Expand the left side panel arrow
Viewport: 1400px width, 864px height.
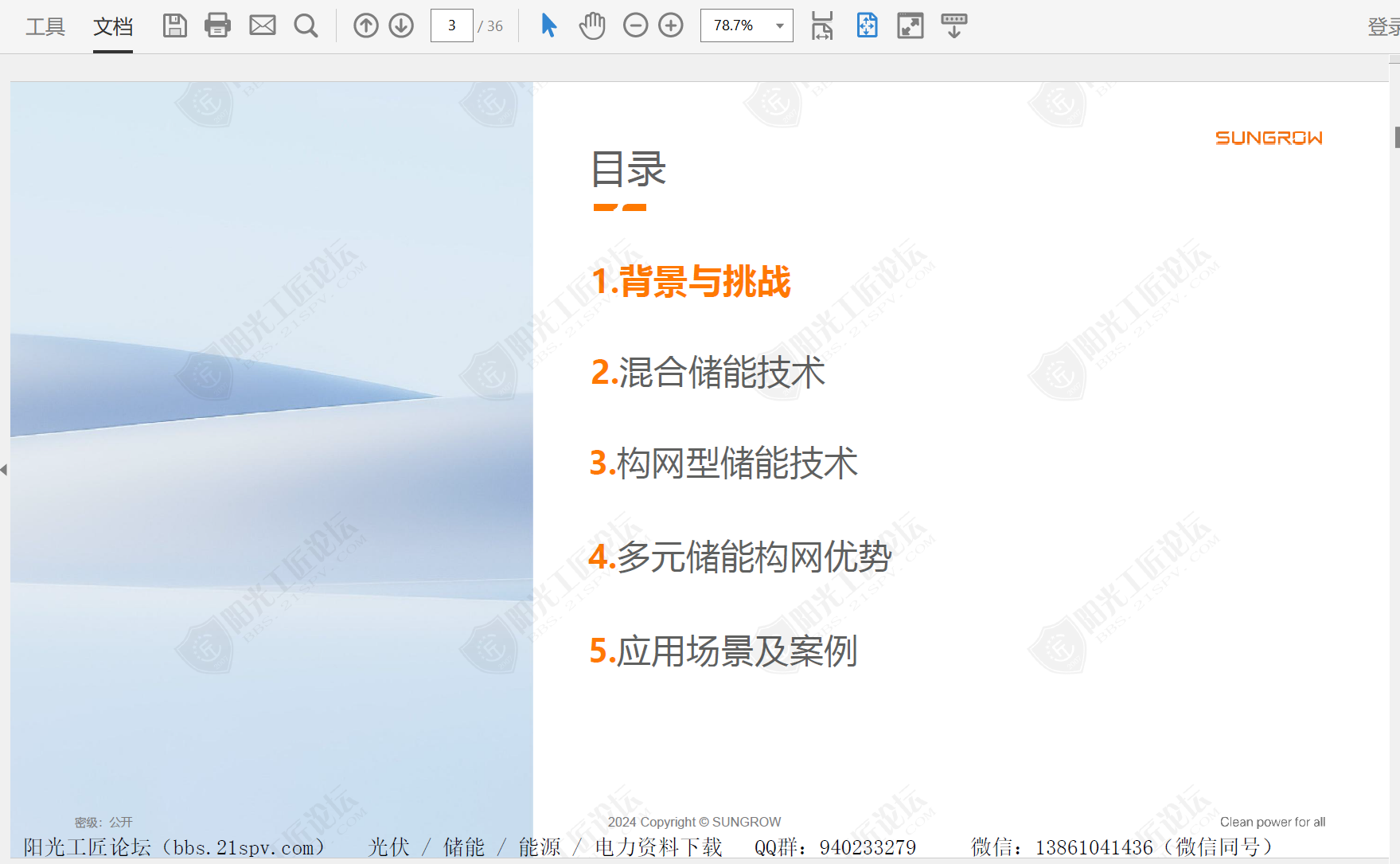[4, 470]
